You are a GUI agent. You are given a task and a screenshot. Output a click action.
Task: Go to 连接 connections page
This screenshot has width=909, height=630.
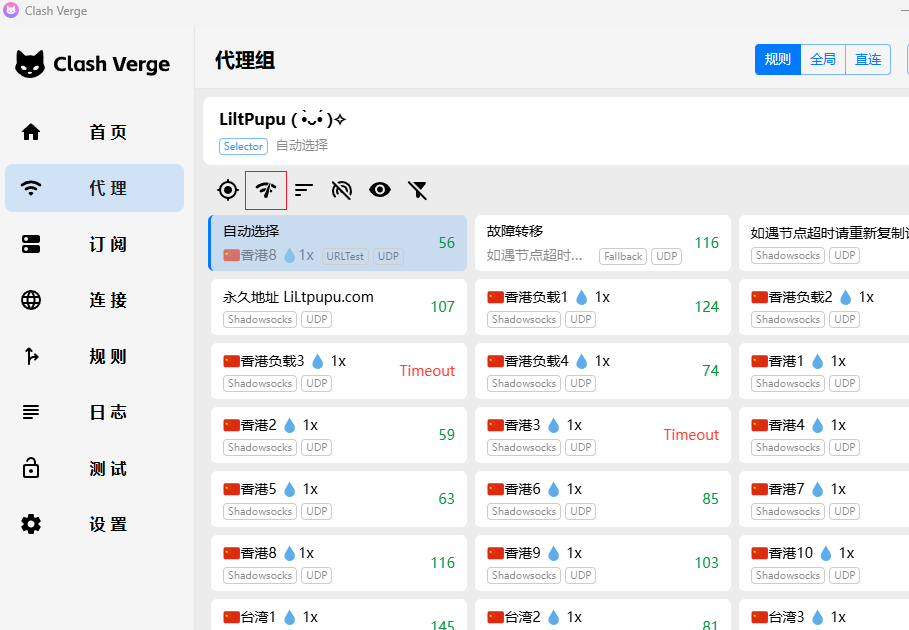(x=95, y=300)
